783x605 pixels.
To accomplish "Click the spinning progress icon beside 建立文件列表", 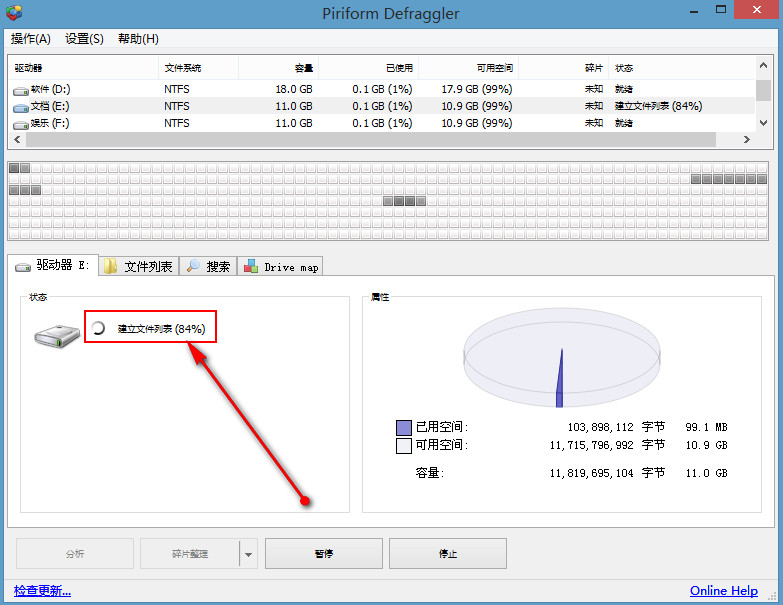I will click(98, 328).
